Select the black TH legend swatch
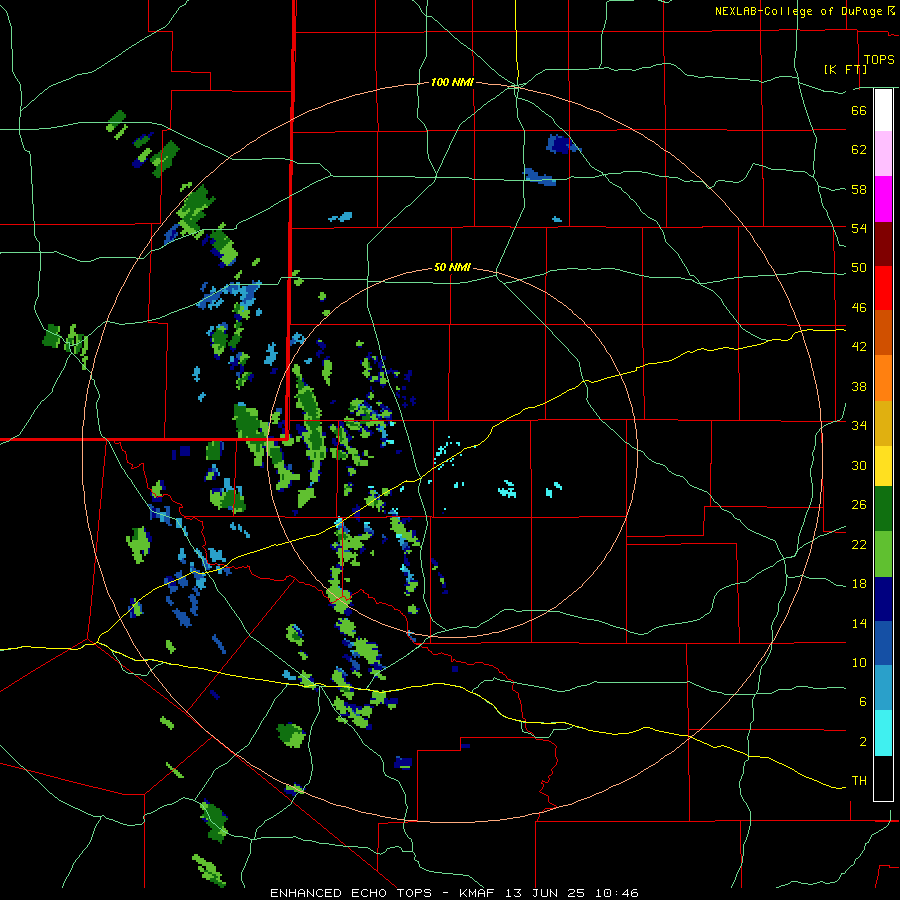The height and width of the screenshot is (900, 900). (x=883, y=778)
